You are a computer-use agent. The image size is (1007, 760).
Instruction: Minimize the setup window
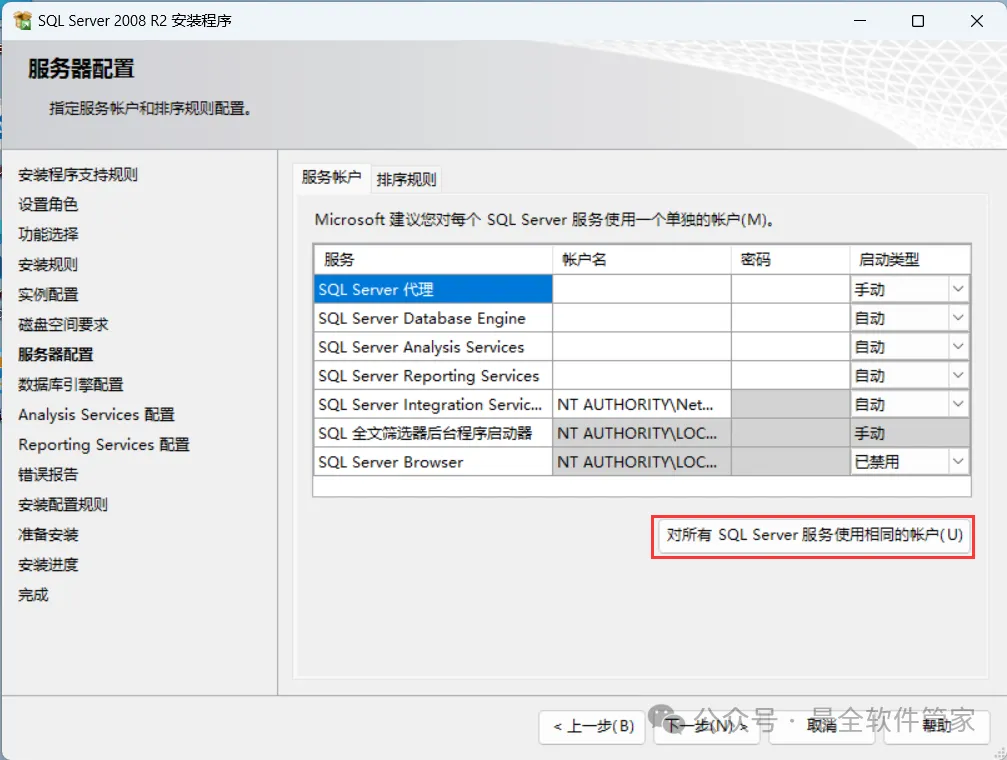(x=860, y=21)
